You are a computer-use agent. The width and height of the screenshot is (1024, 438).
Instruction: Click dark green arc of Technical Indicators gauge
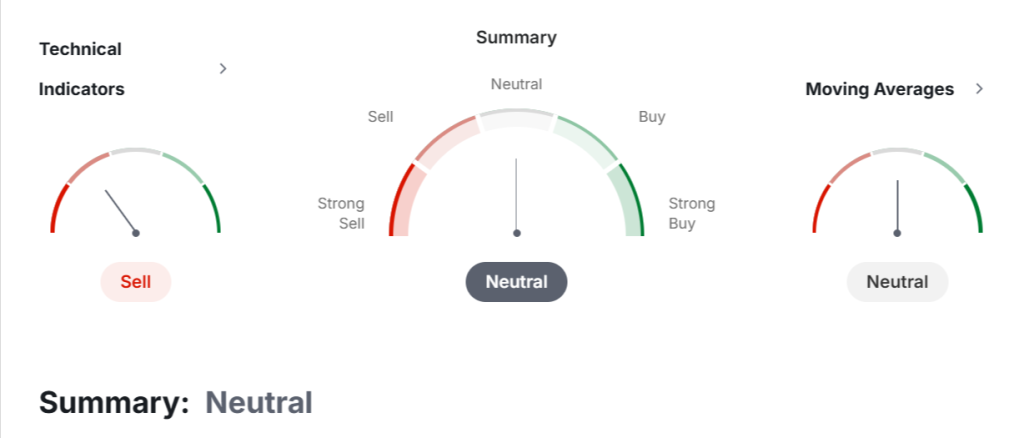[x=213, y=208]
